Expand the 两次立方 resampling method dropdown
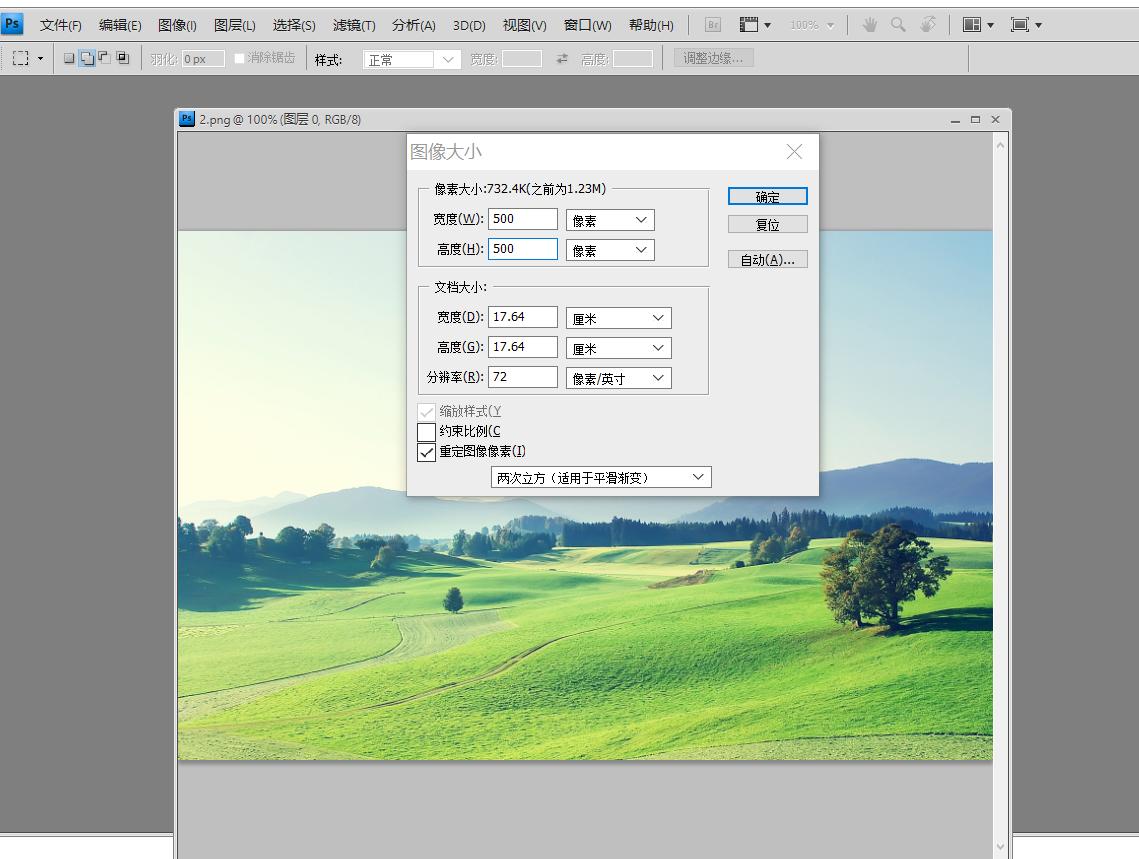Viewport: 1139px width, 859px height. pos(601,478)
